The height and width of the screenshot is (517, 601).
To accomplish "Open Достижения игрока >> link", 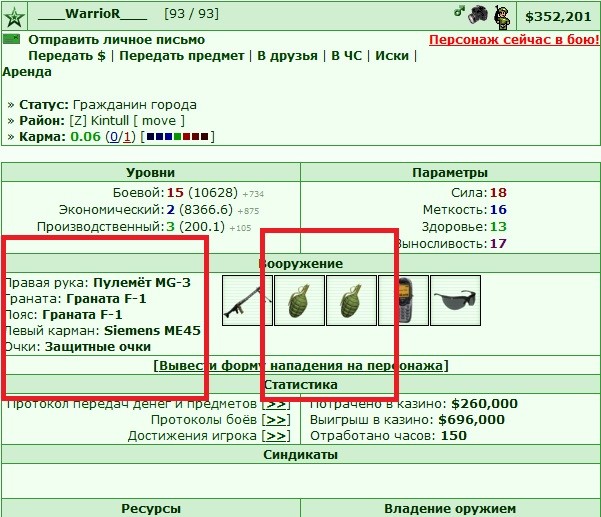I will click(276, 436).
